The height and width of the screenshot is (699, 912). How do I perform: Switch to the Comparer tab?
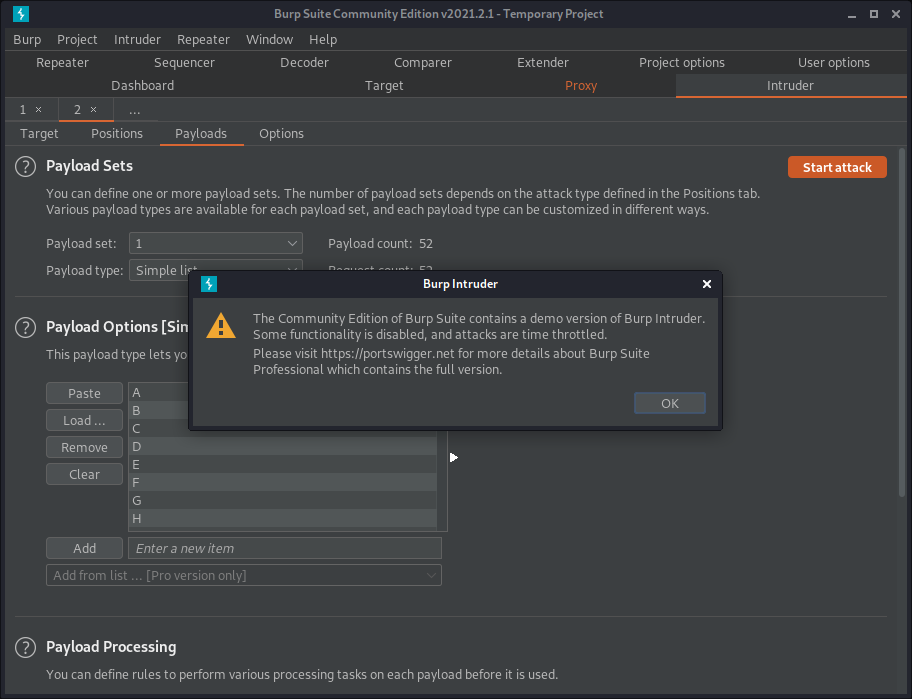tap(422, 62)
